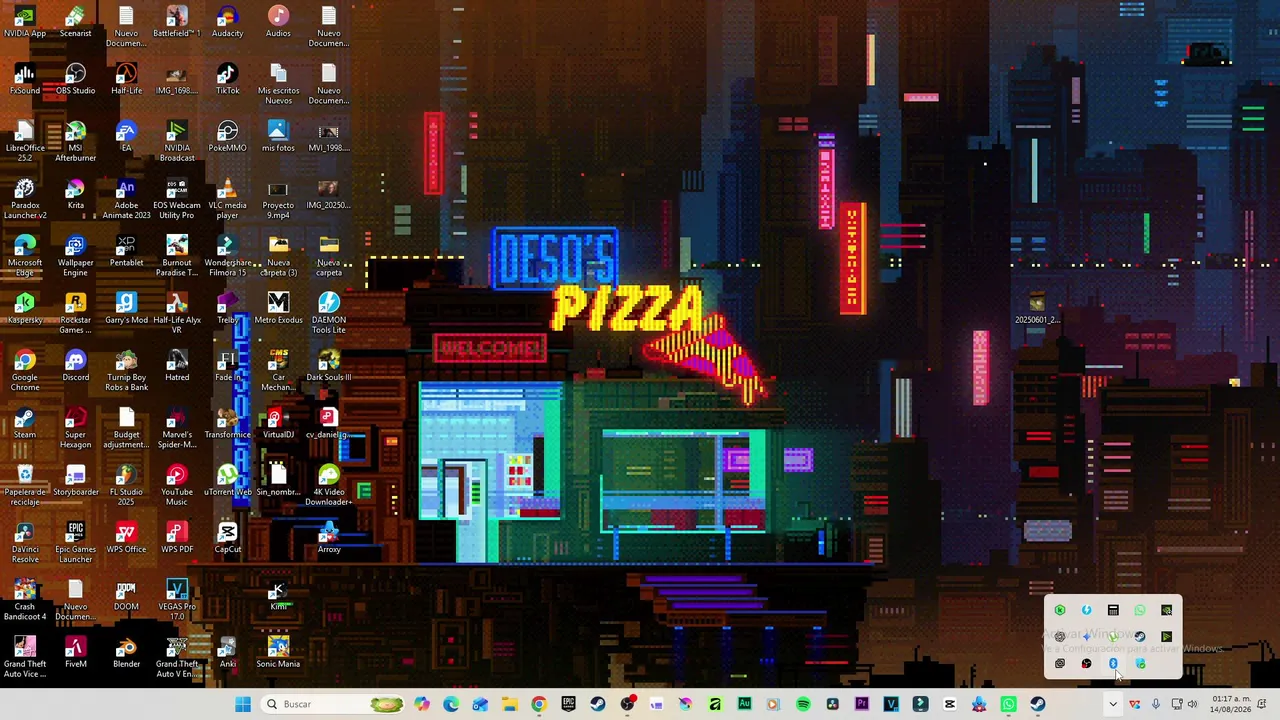The image size is (1280, 720).
Task: Open File Explorer from the taskbar
Action: pyautogui.click(x=509, y=704)
